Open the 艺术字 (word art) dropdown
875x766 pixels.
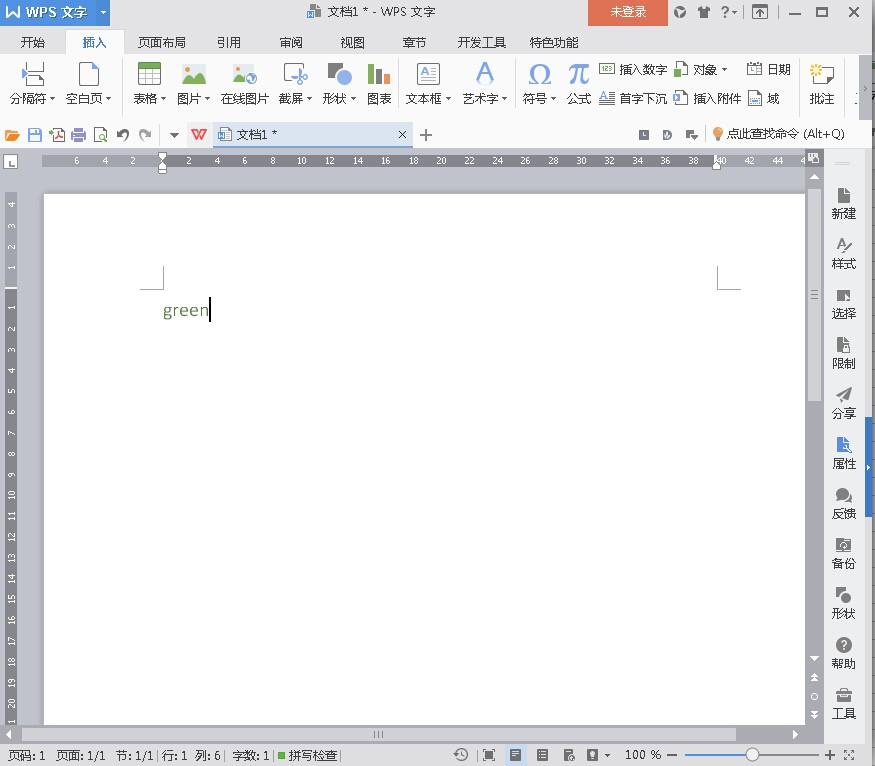484,99
